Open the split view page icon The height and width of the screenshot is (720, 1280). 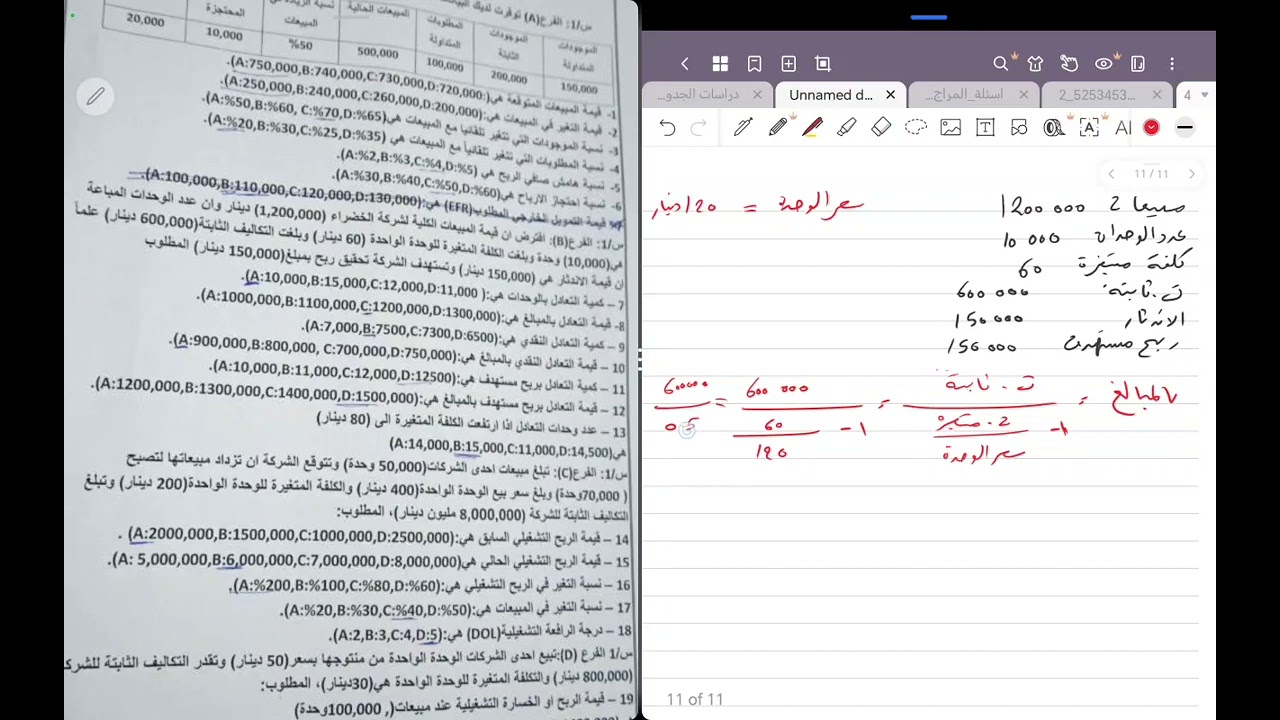(x=1138, y=64)
